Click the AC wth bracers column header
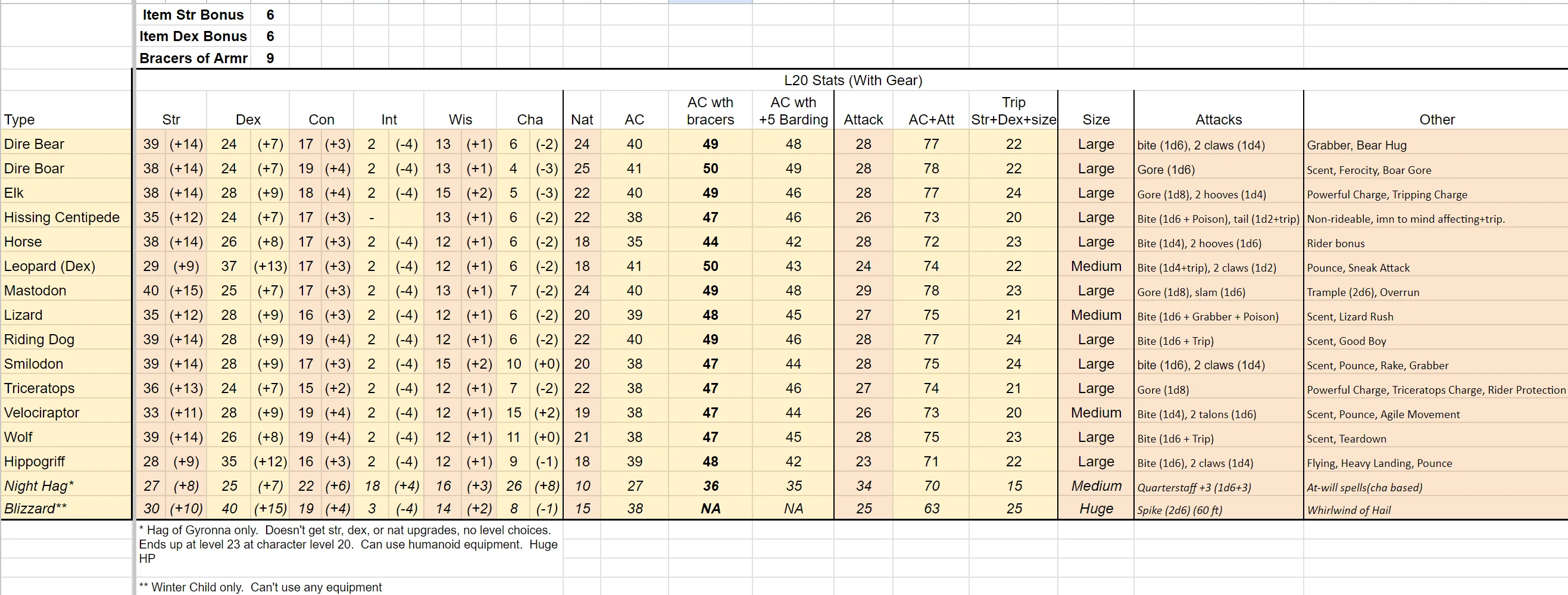The image size is (1568, 595). (710, 110)
